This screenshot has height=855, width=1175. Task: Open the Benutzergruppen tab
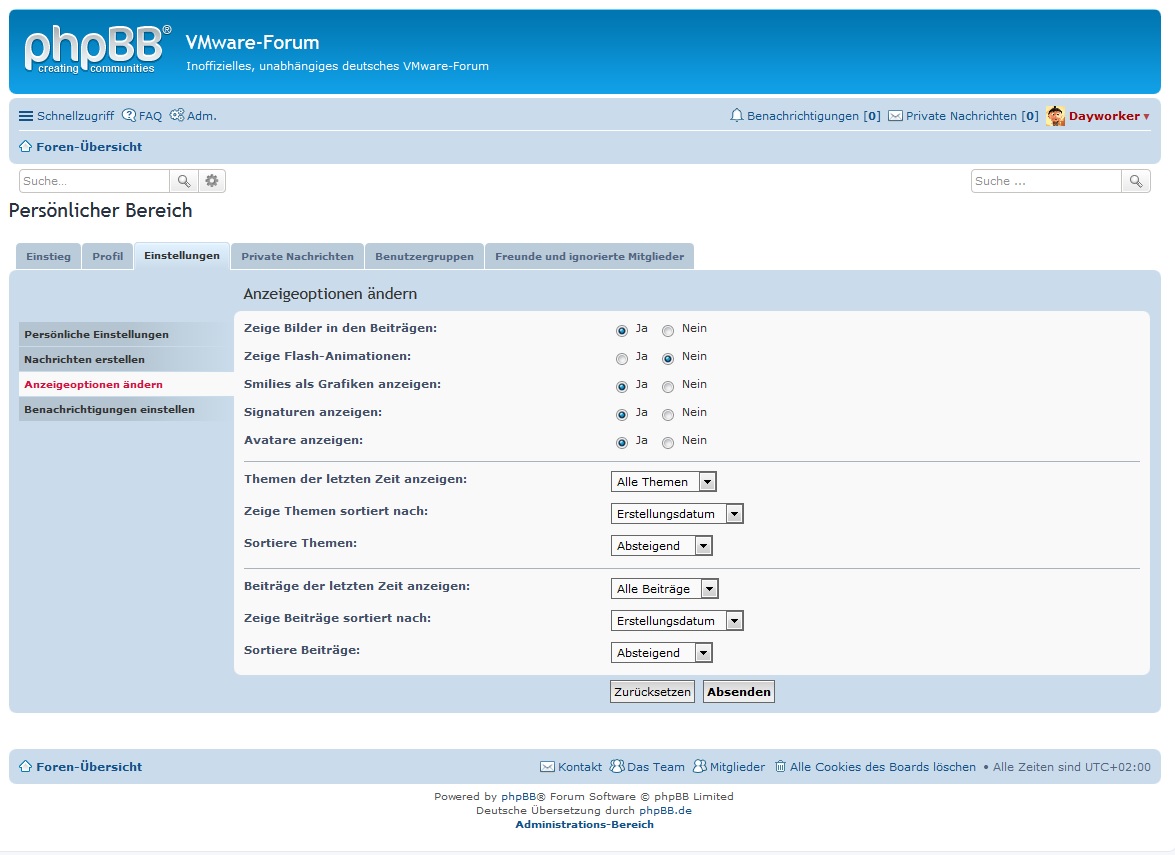coord(424,257)
